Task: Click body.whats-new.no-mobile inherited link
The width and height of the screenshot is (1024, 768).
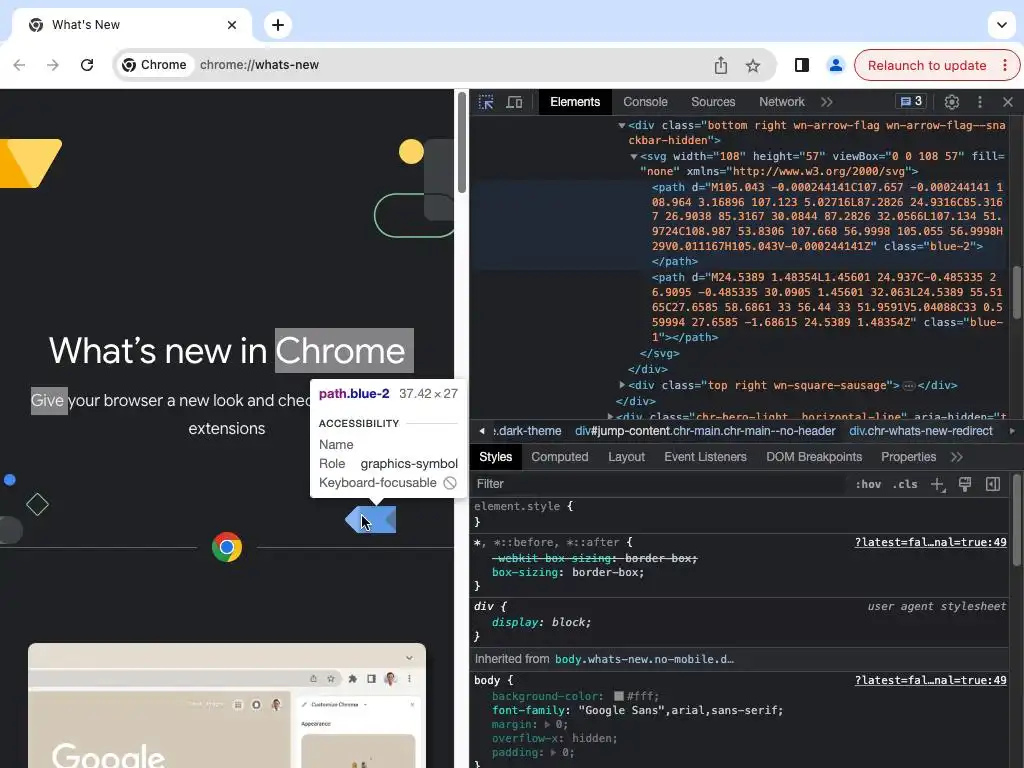Action: click(x=644, y=659)
